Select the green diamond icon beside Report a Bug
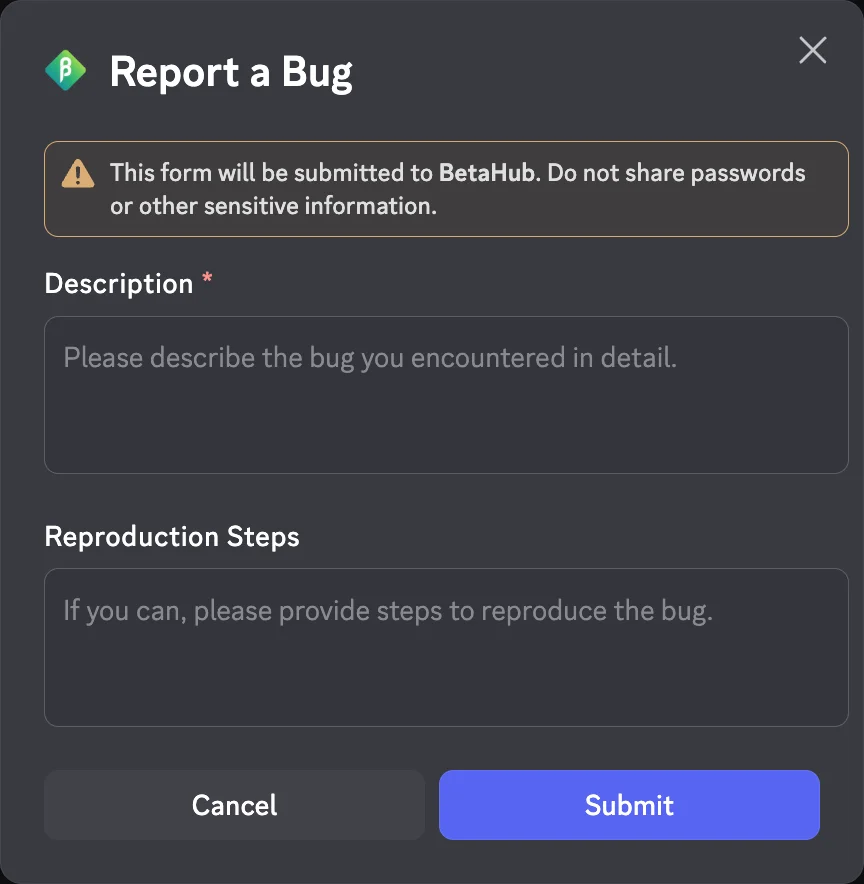The height and width of the screenshot is (884, 864). point(64,70)
